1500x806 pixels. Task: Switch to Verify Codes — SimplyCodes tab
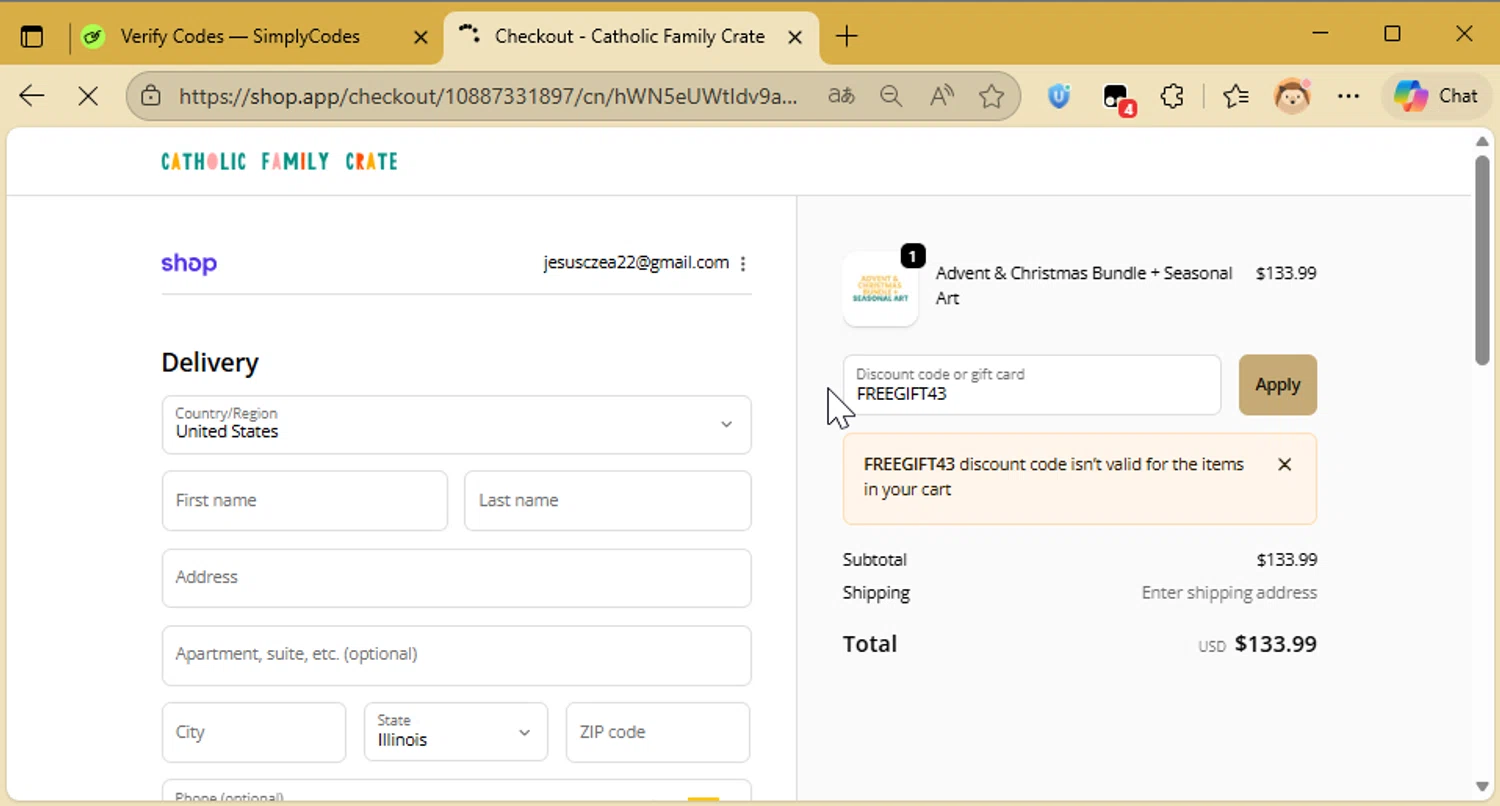point(240,37)
